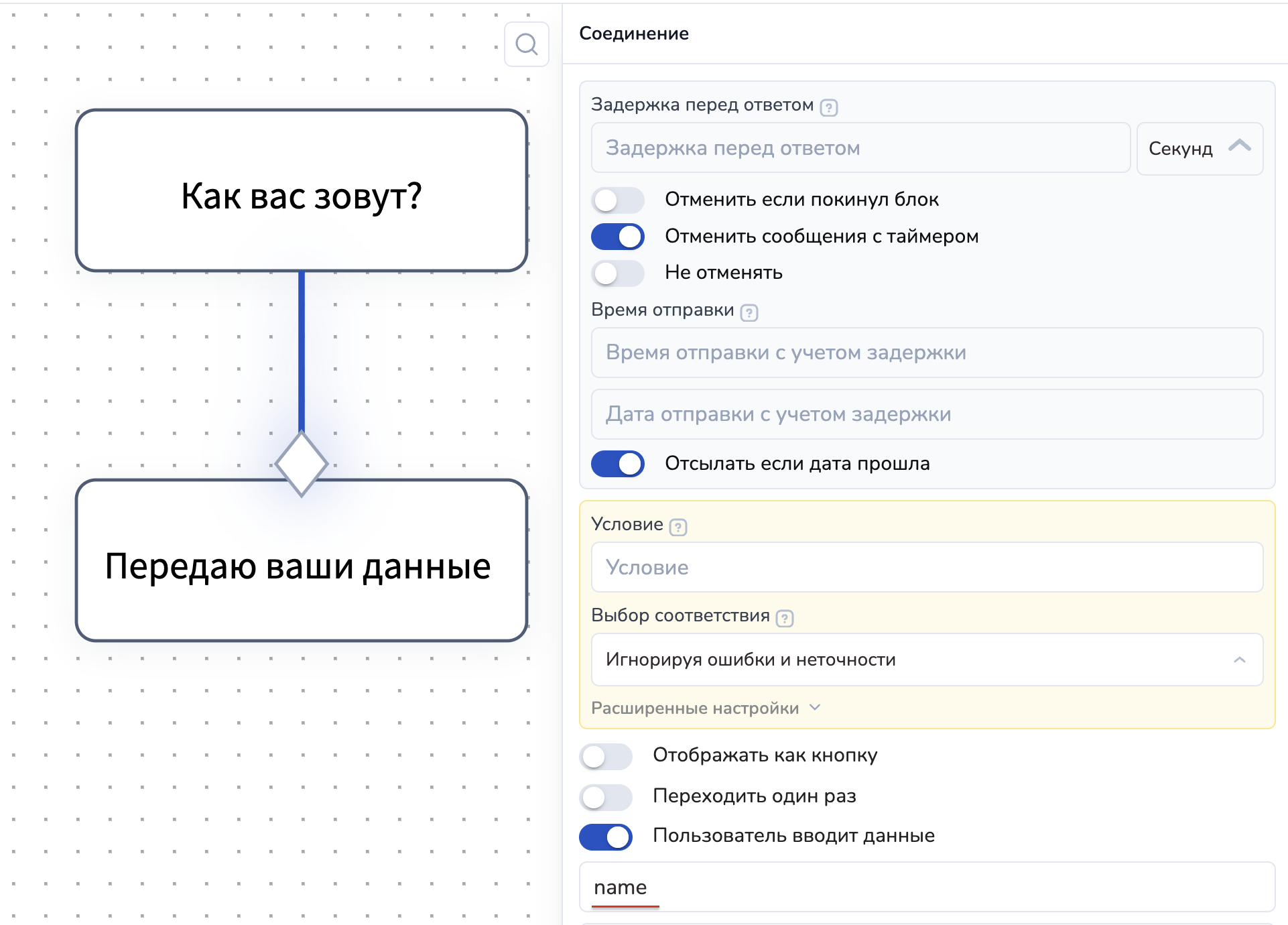Click help icon next to Выбор соответствия
This screenshot has height=925, width=1288.
[x=785, y=618]
